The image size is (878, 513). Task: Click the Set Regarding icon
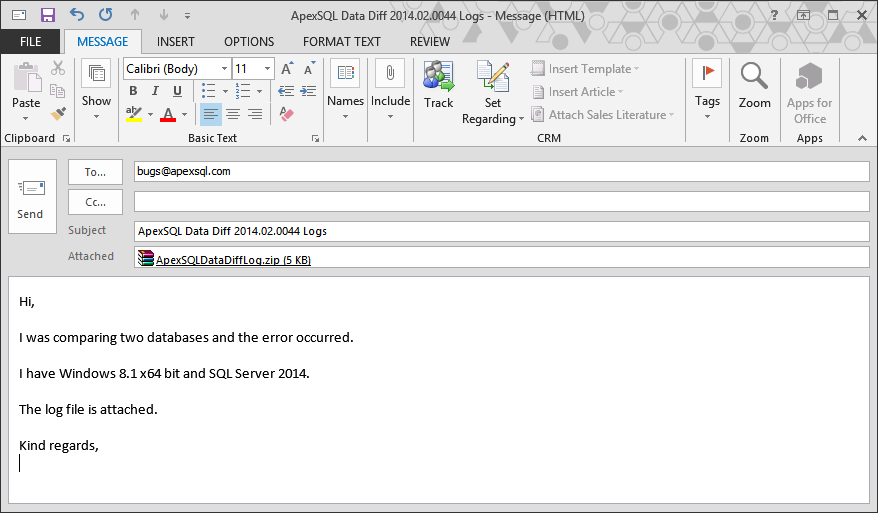pos(493,76)
